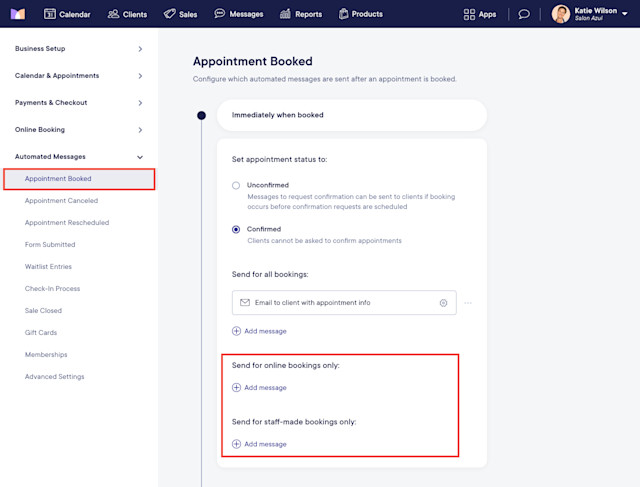Image resolution: width=640 pixels, height=487 pixels.
Task: Open Memberships settings
Action: pyautogui.click(x=46, y=355)
